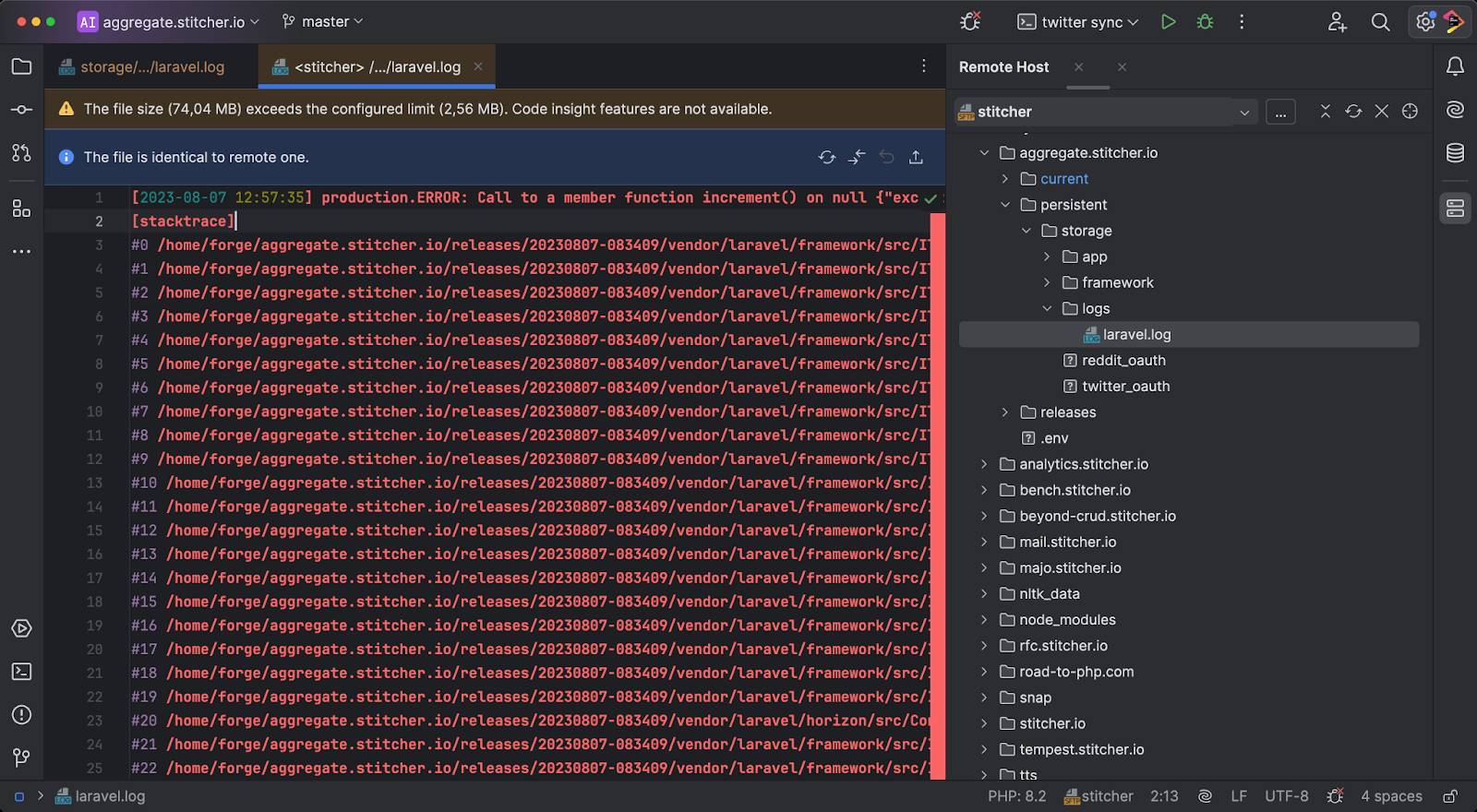The width and height of the screenshot is (1477, 812).
Task: Open the 2:13 go-to-line position
Action: pyautogui.click(x=1164, y=796)
